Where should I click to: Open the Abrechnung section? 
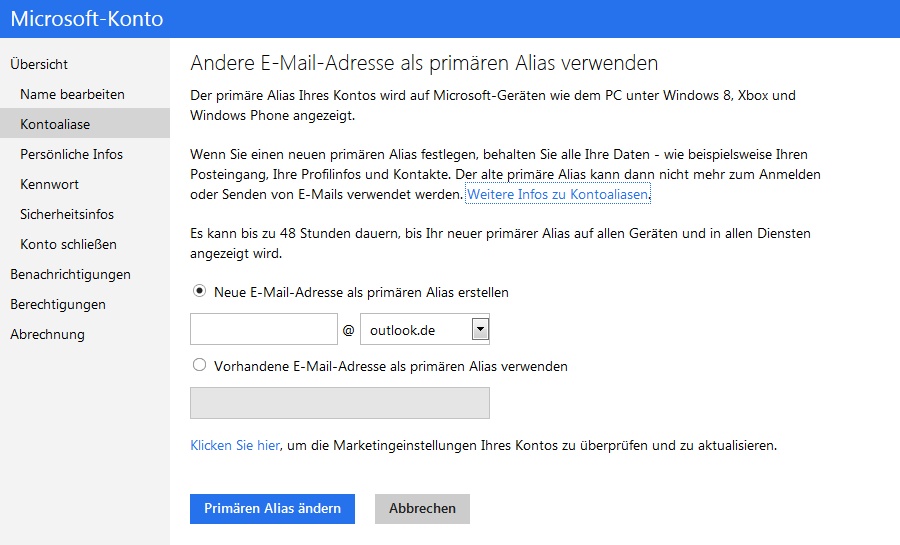47,334
